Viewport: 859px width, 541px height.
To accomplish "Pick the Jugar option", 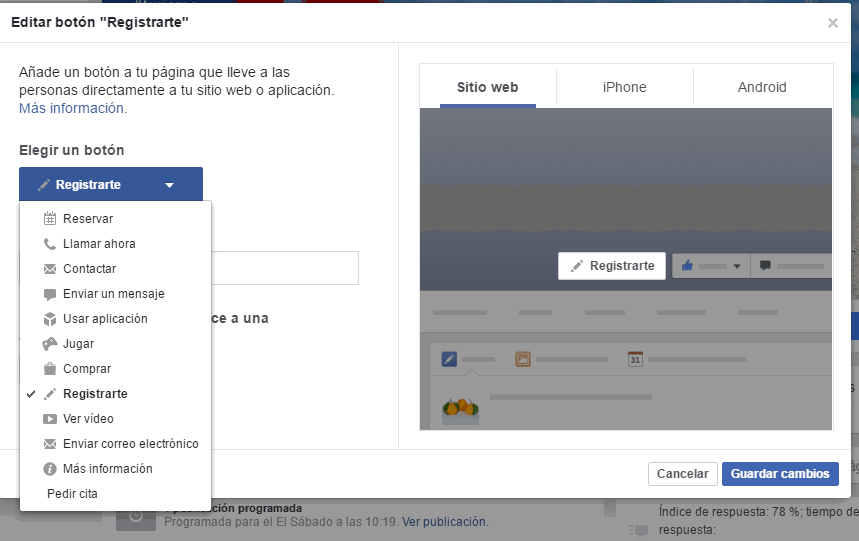I will click(x=115, y=344).
